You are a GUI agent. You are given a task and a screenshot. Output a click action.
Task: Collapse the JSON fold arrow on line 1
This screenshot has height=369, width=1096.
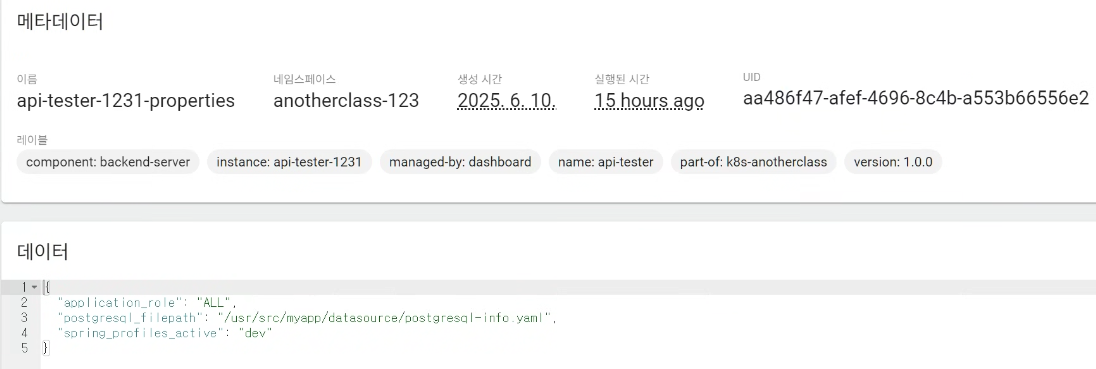pos(34,287)
